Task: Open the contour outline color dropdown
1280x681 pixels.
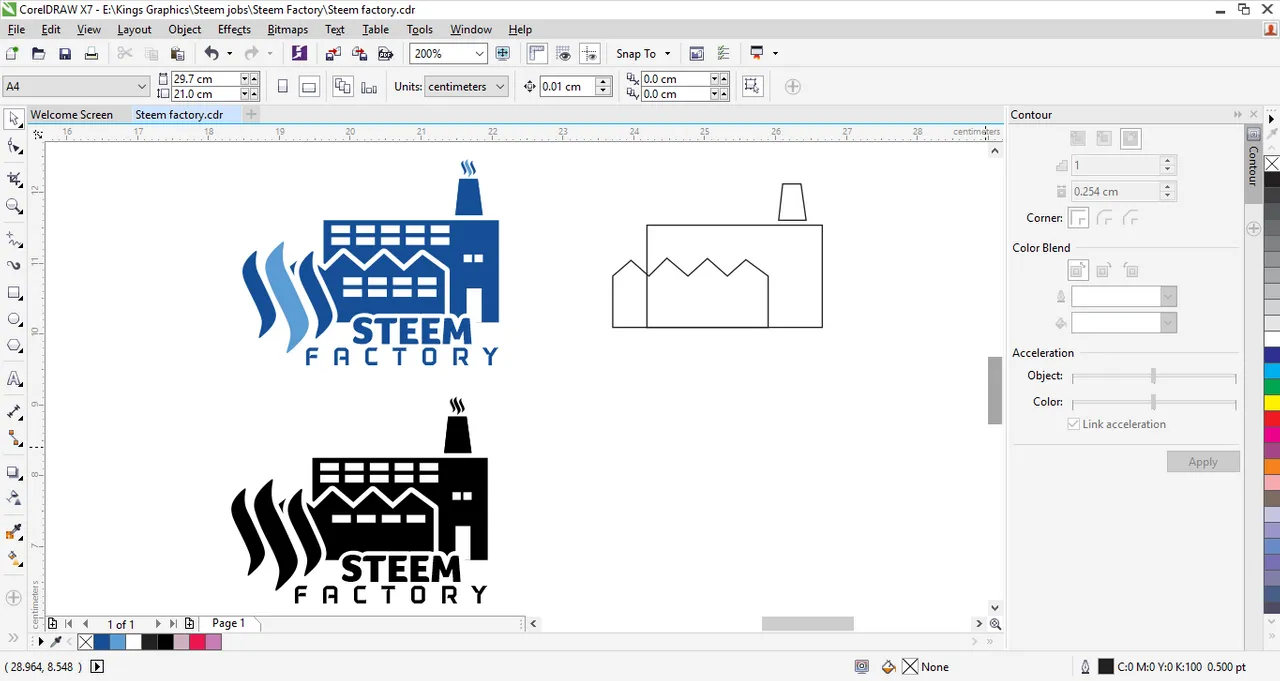Action: 1168,297
